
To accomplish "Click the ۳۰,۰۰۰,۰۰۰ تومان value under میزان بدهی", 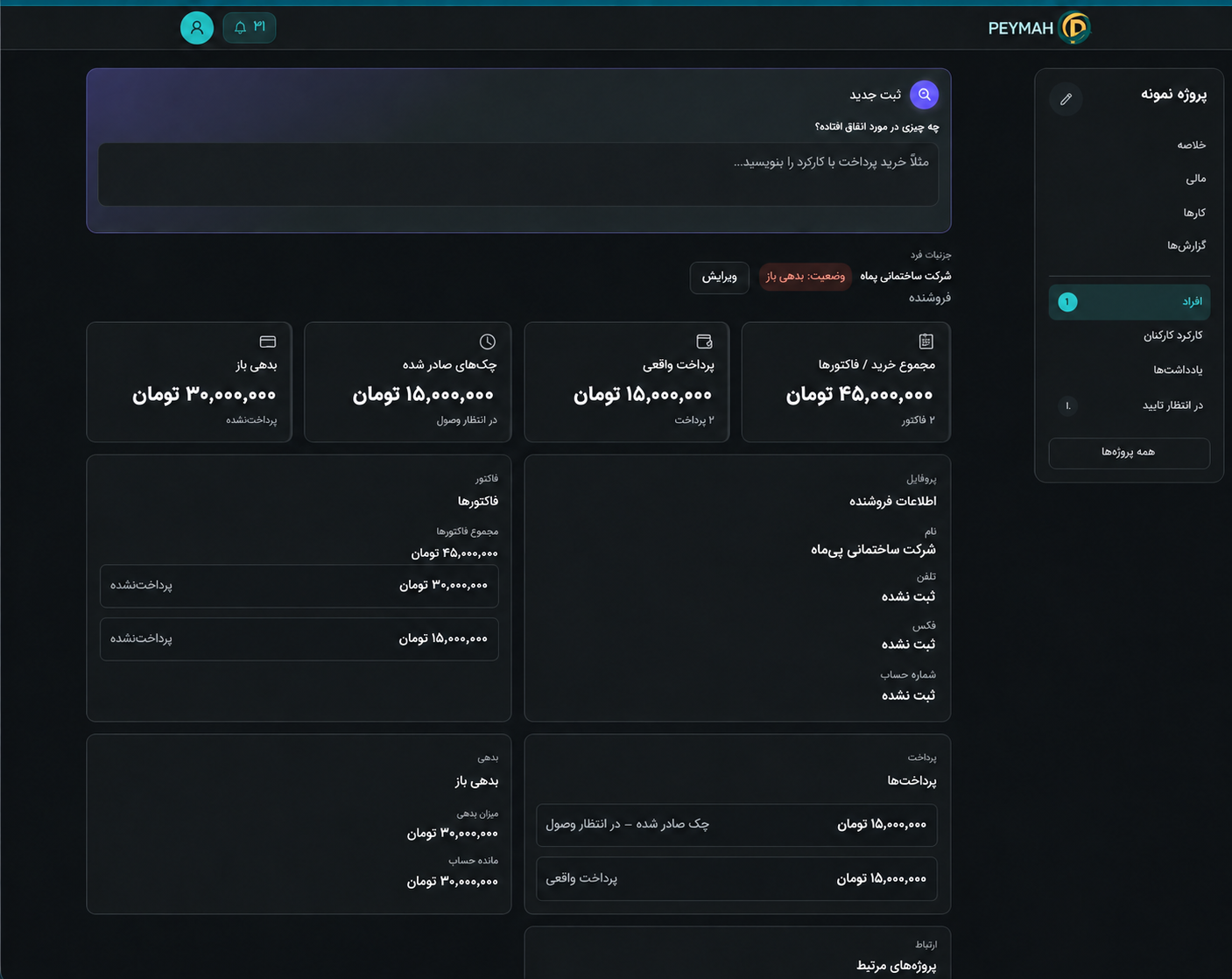I will pos(452,834).
